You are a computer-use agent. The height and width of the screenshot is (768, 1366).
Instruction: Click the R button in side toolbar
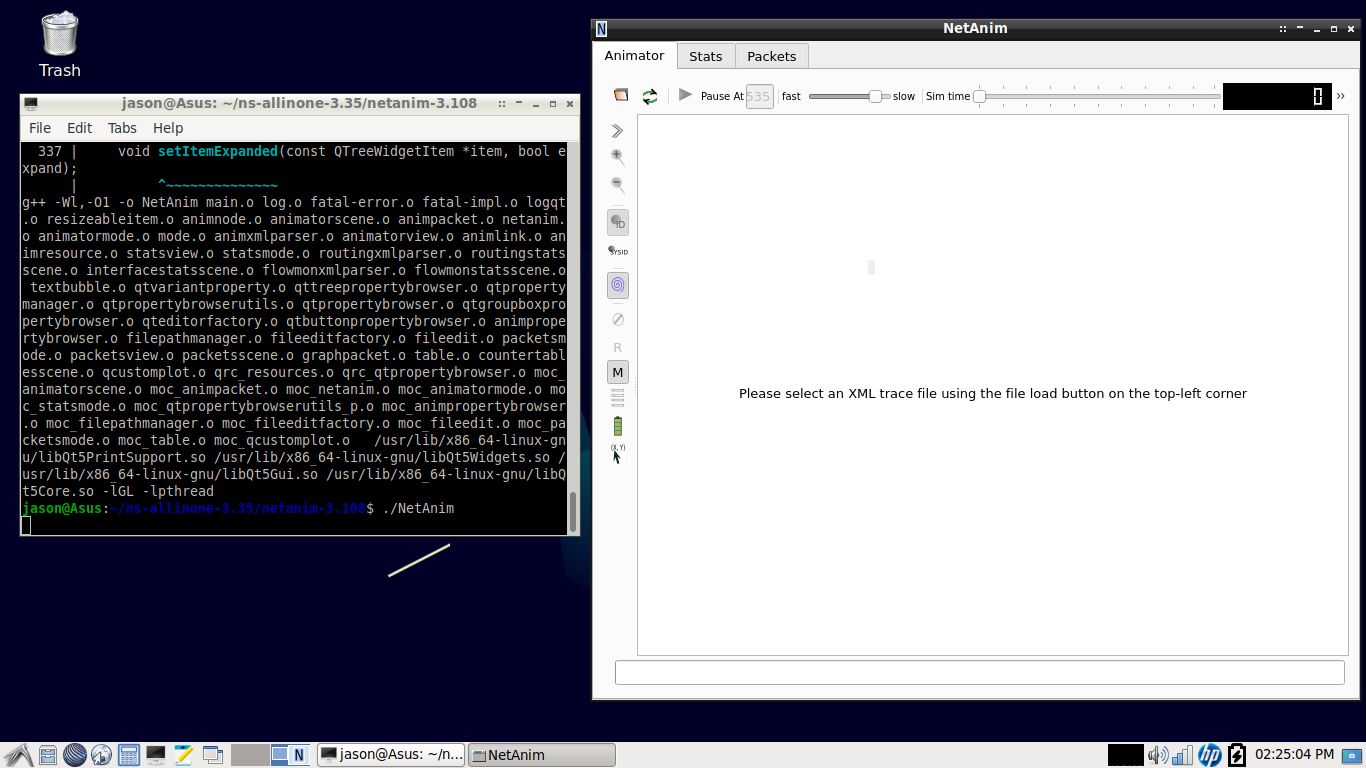[618, 347]
